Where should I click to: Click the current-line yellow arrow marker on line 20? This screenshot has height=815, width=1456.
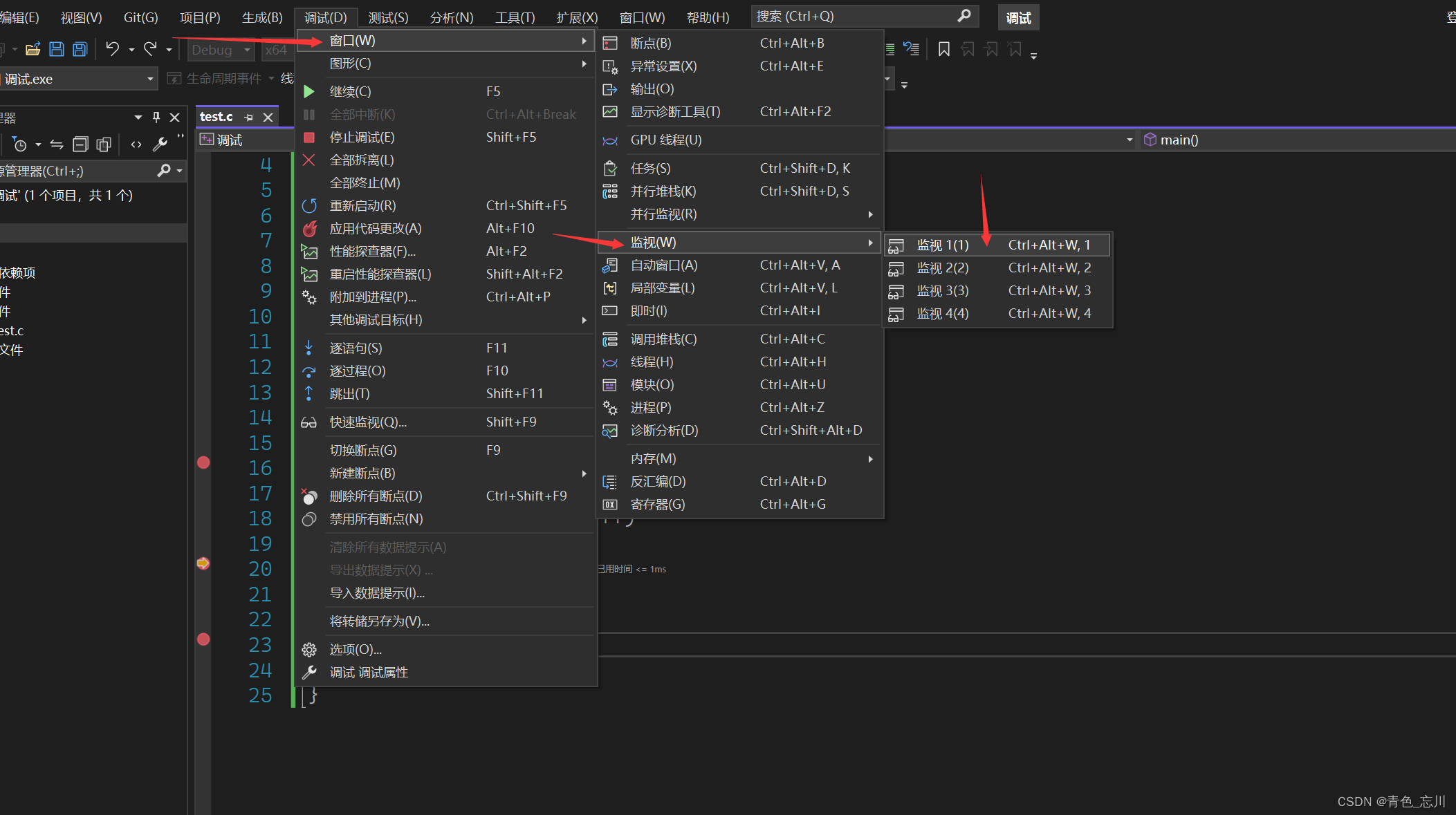pos(203,563)
